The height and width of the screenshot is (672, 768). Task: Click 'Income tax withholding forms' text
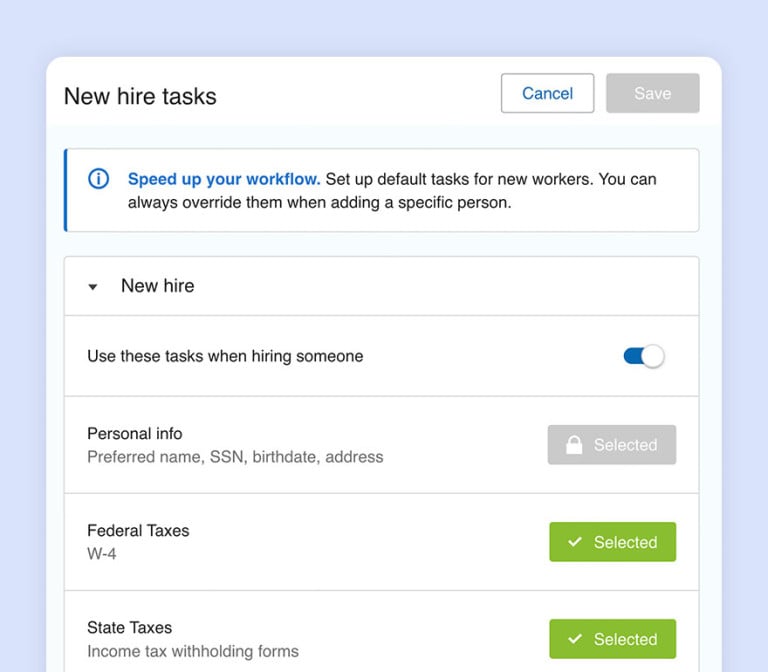[x=193, y=651]
